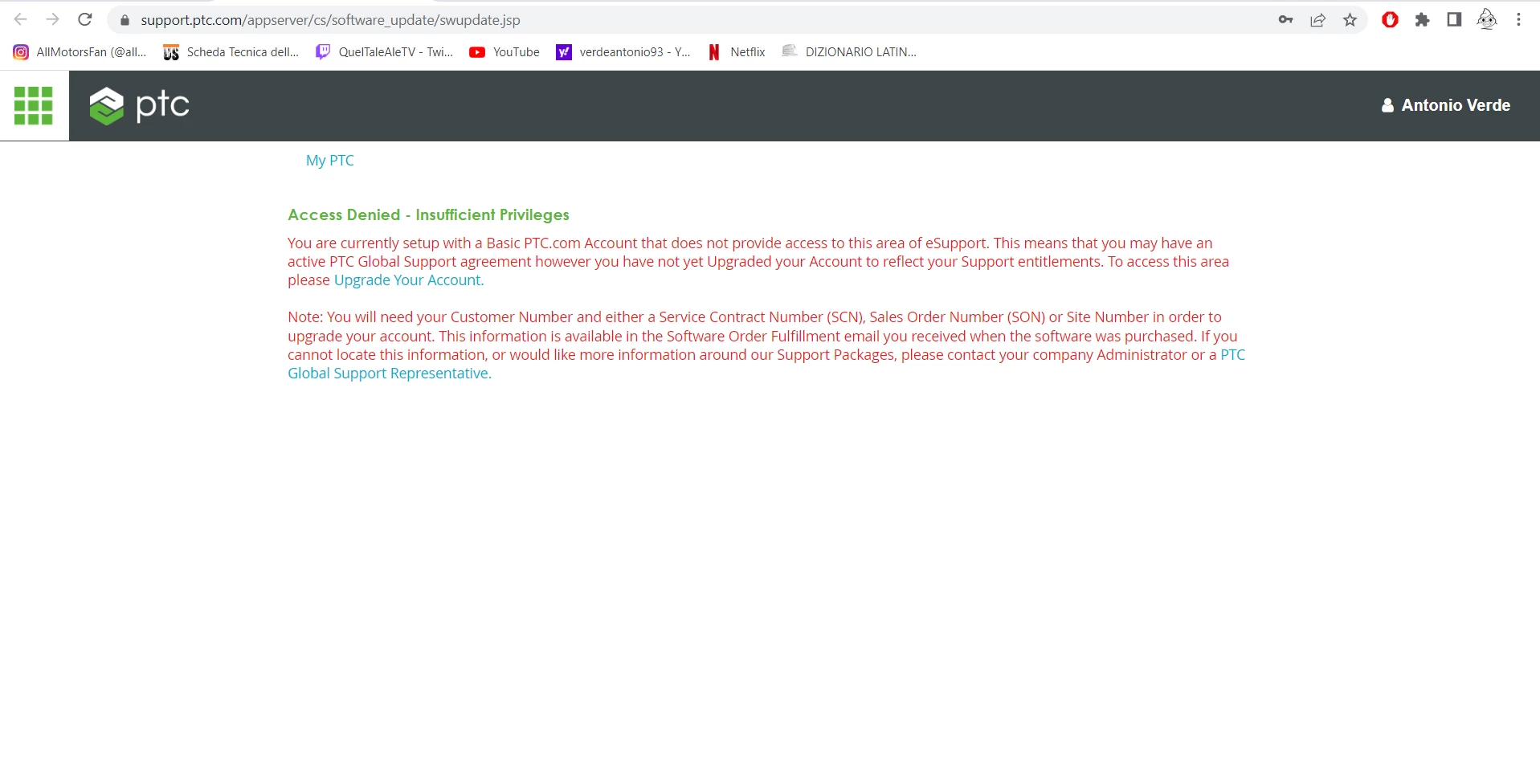Bookmark this page with the star icon
This screenshot has height=784, width=1540.
pyautogui.click(x=1350, y=20)
